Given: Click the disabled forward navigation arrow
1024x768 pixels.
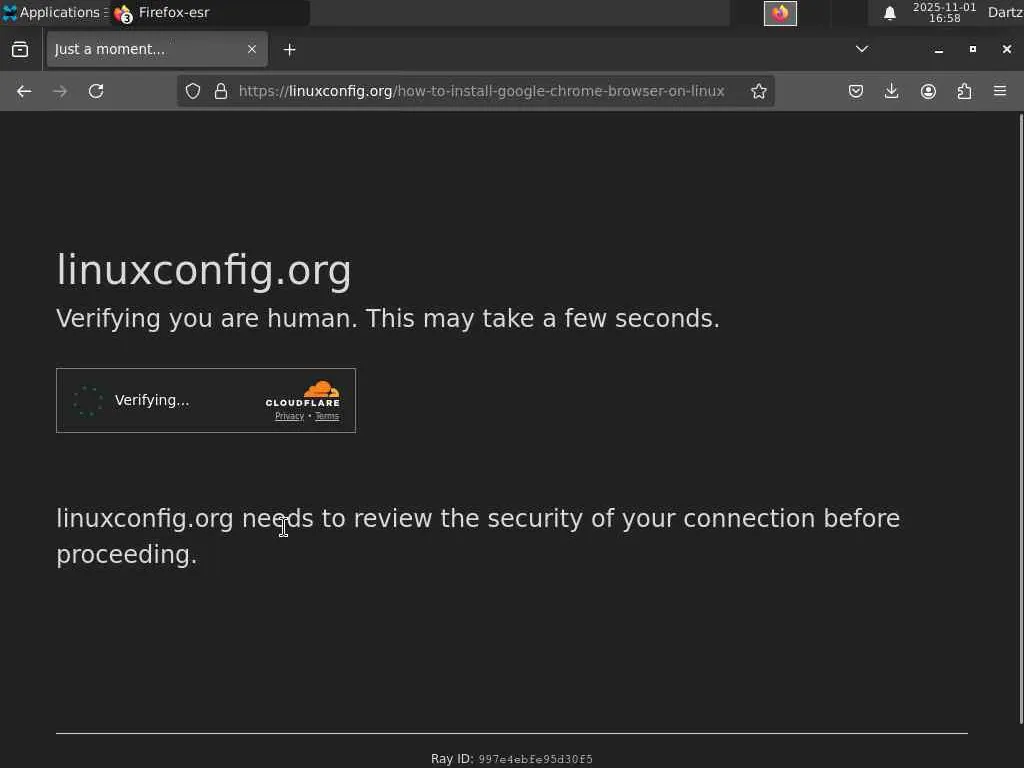Looking at the screenshot, I should [x=60, y=91].
